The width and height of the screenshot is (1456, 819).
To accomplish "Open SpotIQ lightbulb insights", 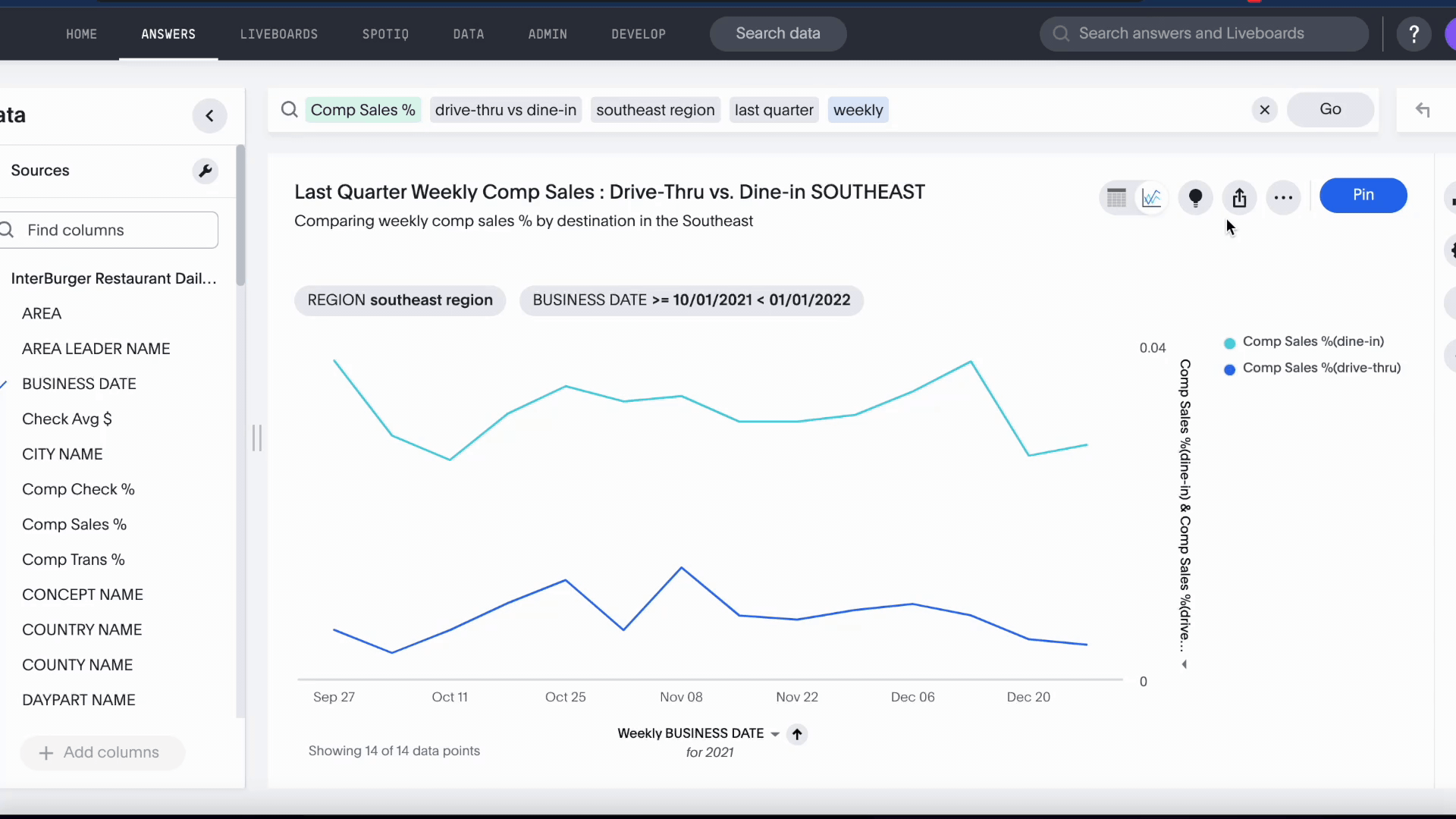I will [1195, 198].
